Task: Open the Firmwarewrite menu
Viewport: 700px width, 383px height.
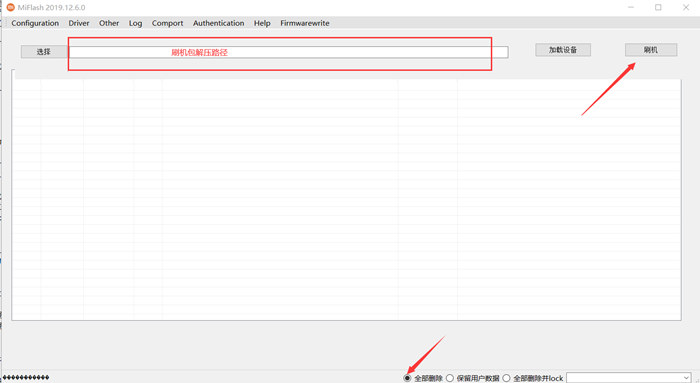Action: (305, 23)
